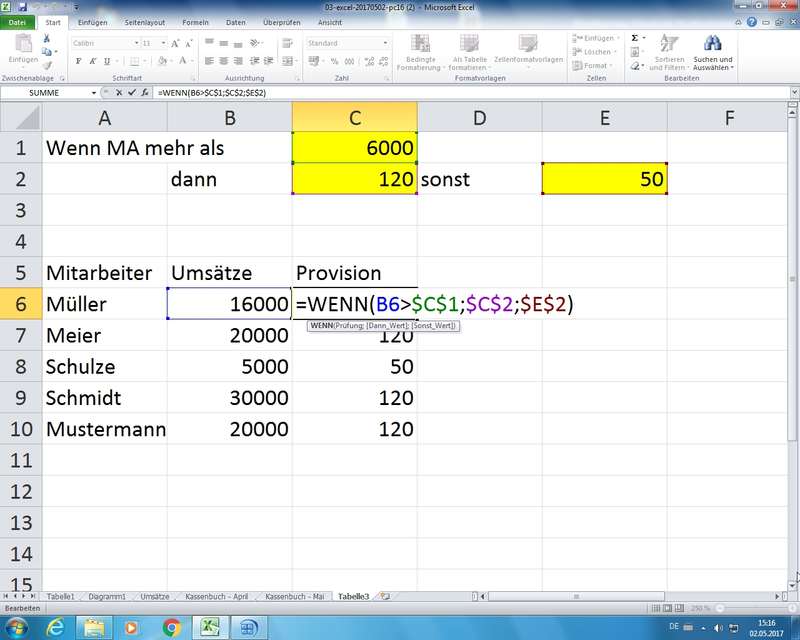The width and height of the screenshot is (800, 640).
Task: Switch to the Kassenbuch – April sheet
Action: coord(215,596)
